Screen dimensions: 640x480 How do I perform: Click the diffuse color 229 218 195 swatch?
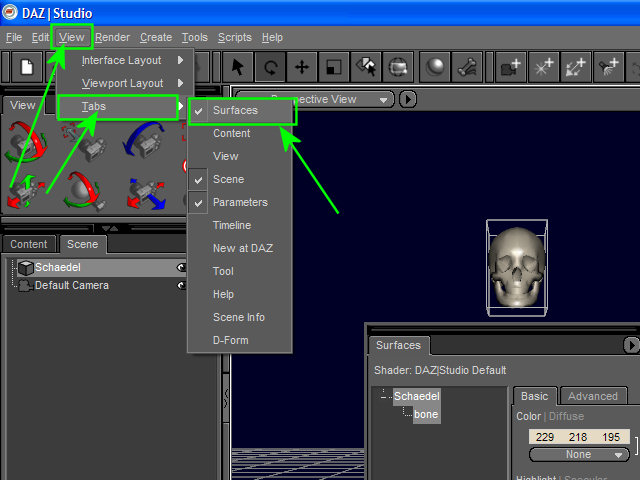point(579,437)
